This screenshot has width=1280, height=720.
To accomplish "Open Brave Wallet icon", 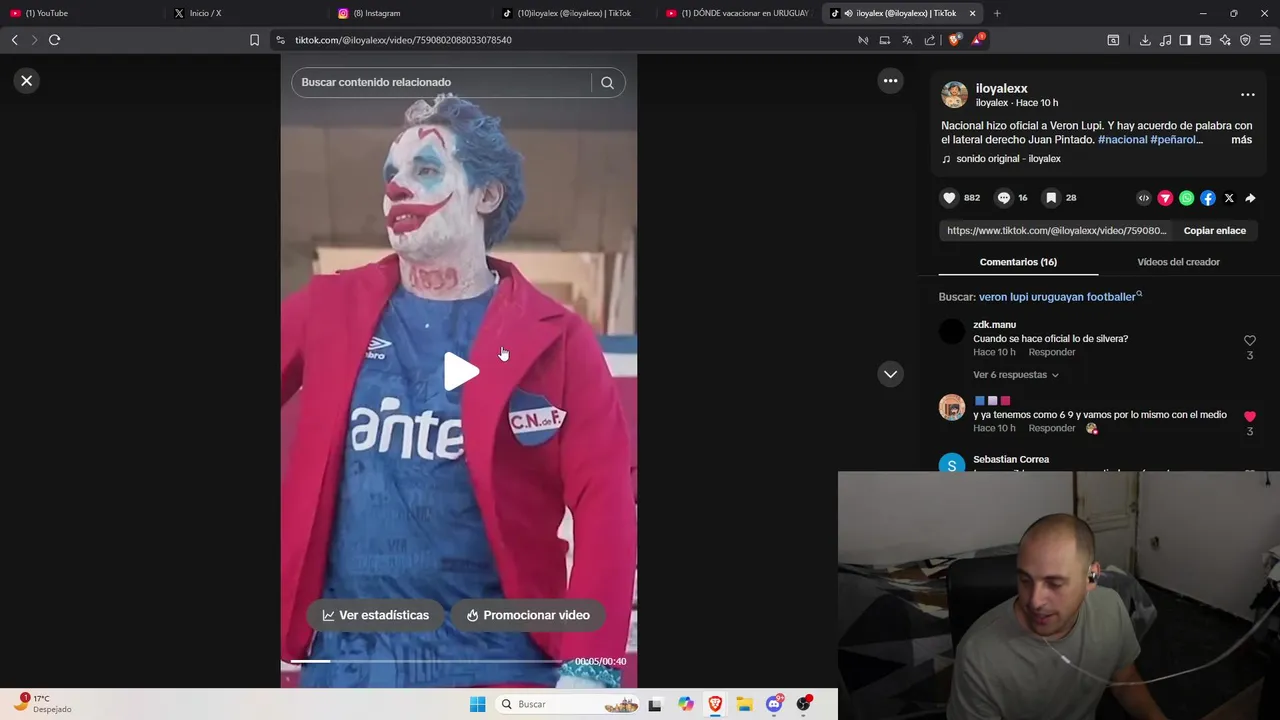I will (1205, 40).
